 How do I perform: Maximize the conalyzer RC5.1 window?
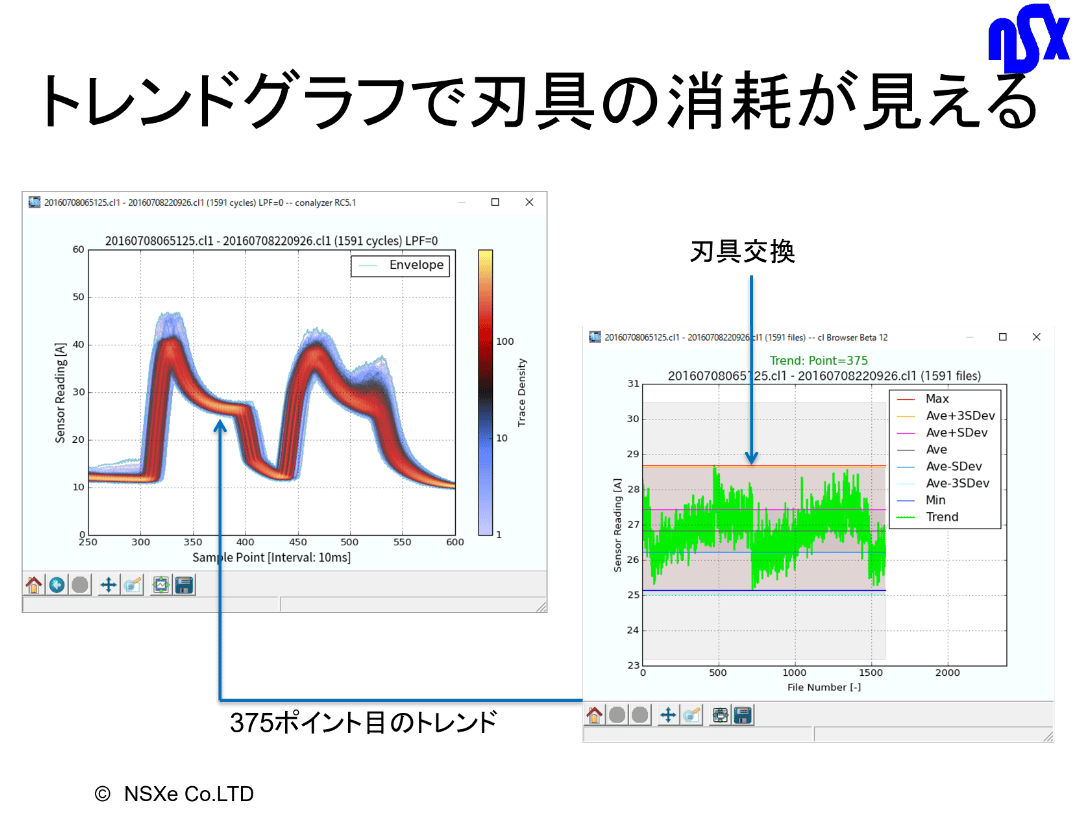495,202
